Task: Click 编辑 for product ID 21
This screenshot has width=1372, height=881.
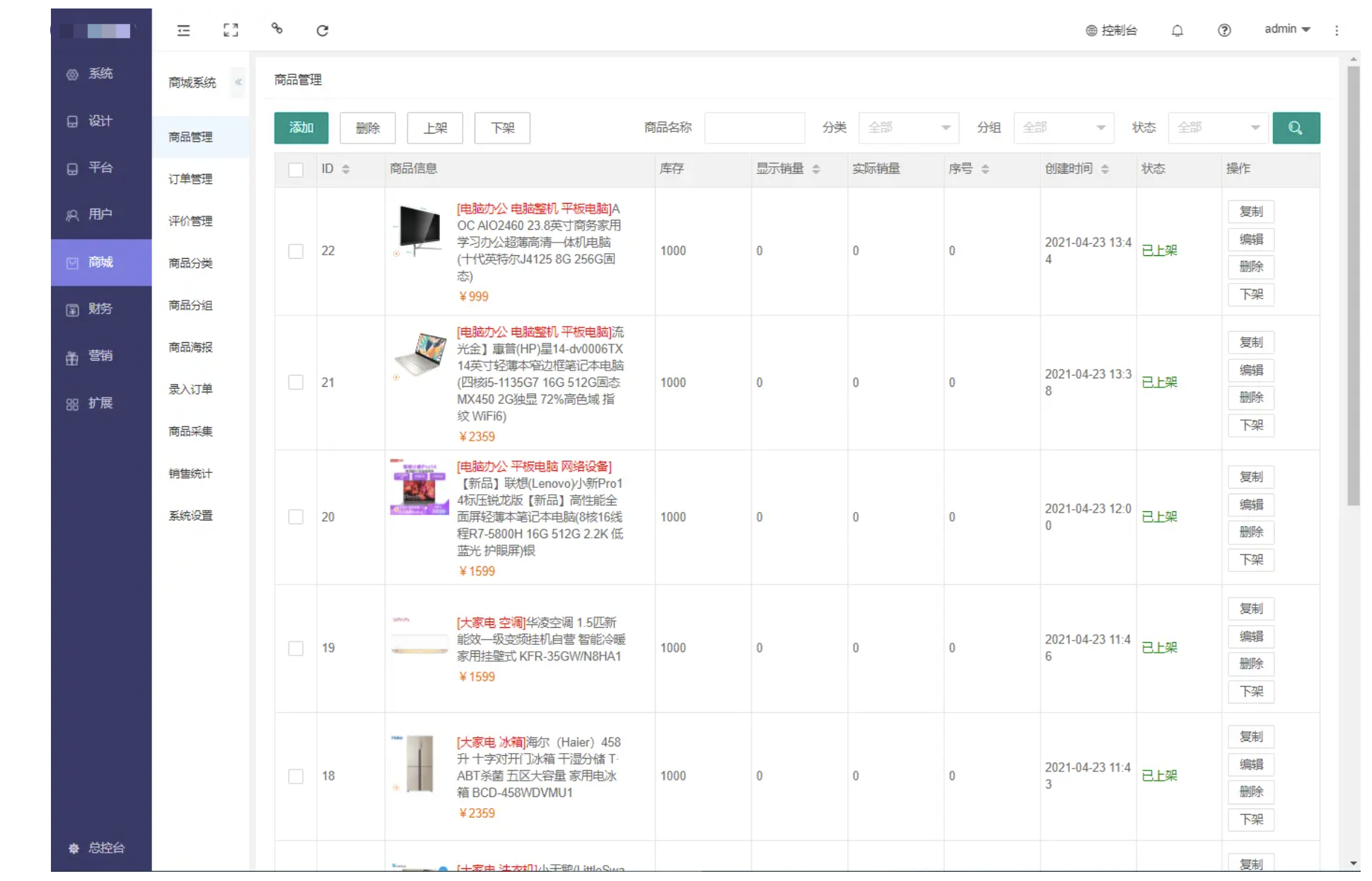Action: pyautogui.click(x=1251, y=371)
